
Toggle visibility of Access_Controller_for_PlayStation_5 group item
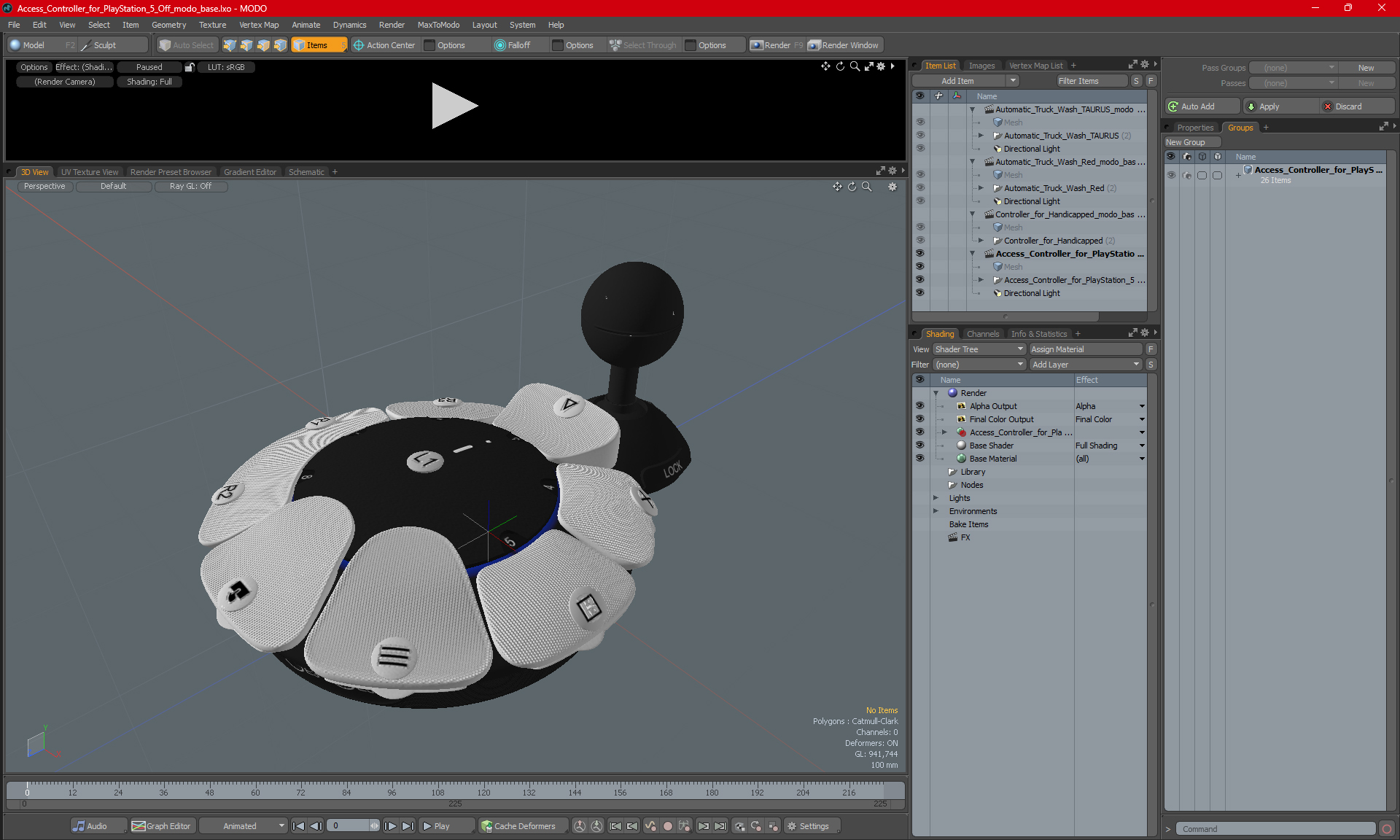[x=919, y=279]
